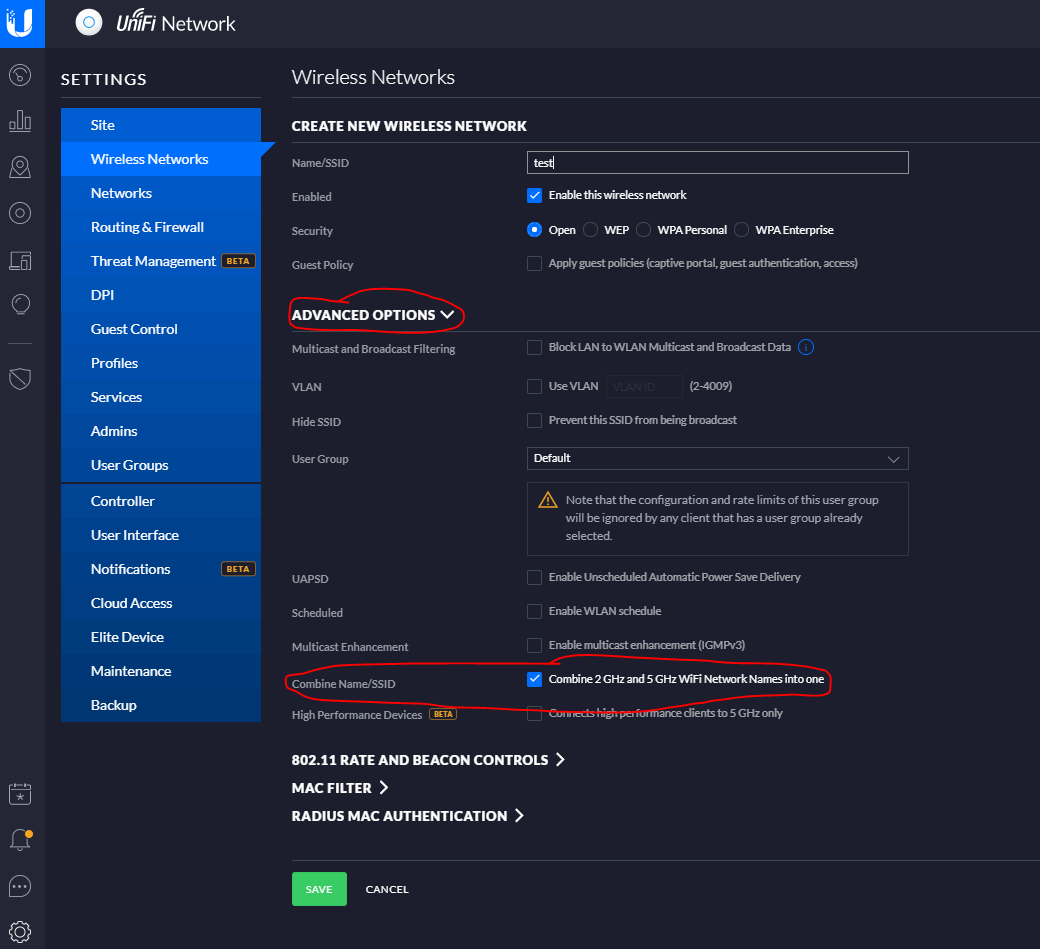The image size is (1040, 949).
Task: Open the Settings gear icon
Action: (20, 931)
